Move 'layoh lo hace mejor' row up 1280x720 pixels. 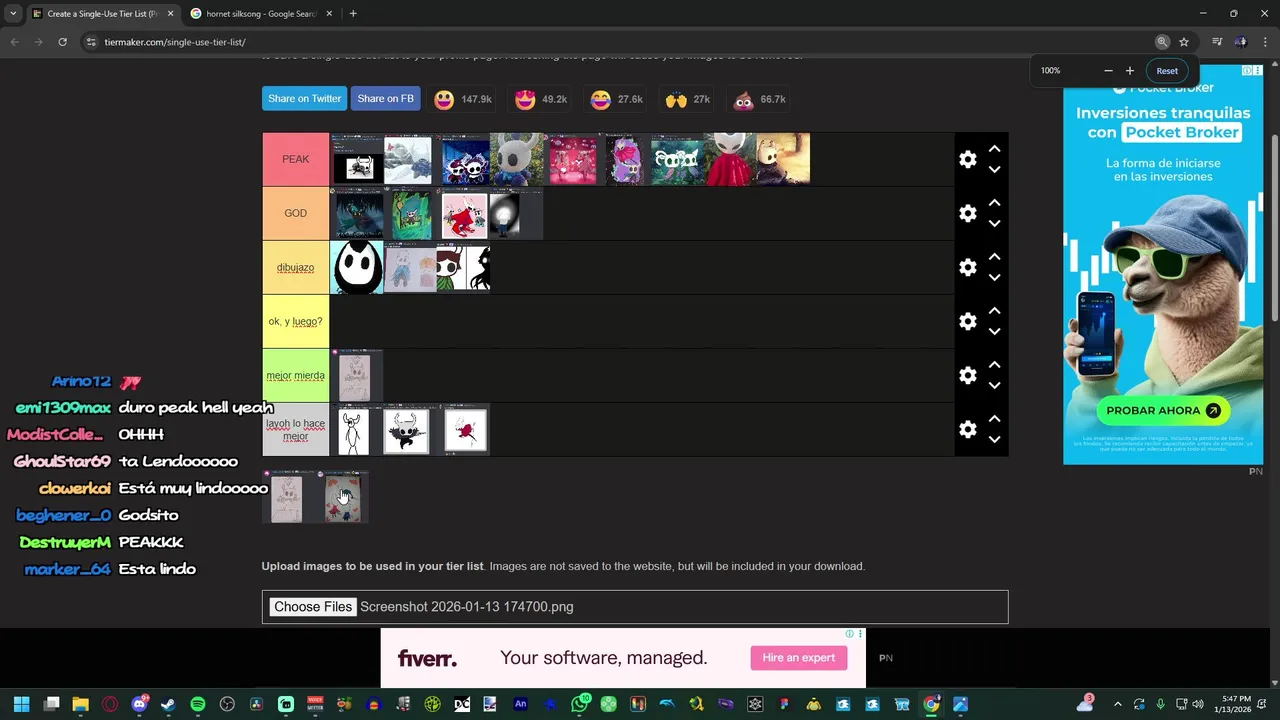click(994, 418)
